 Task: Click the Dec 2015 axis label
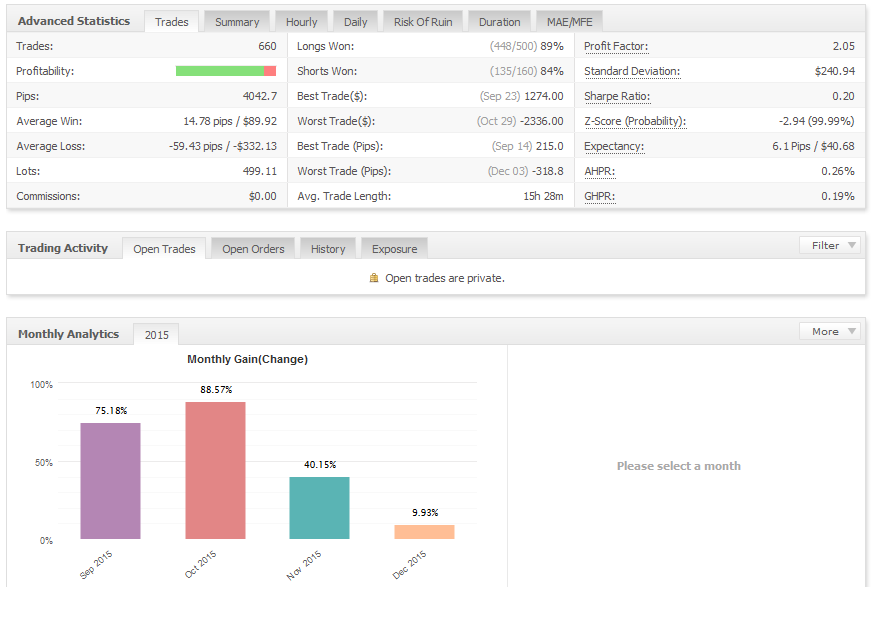coord(409,564)
